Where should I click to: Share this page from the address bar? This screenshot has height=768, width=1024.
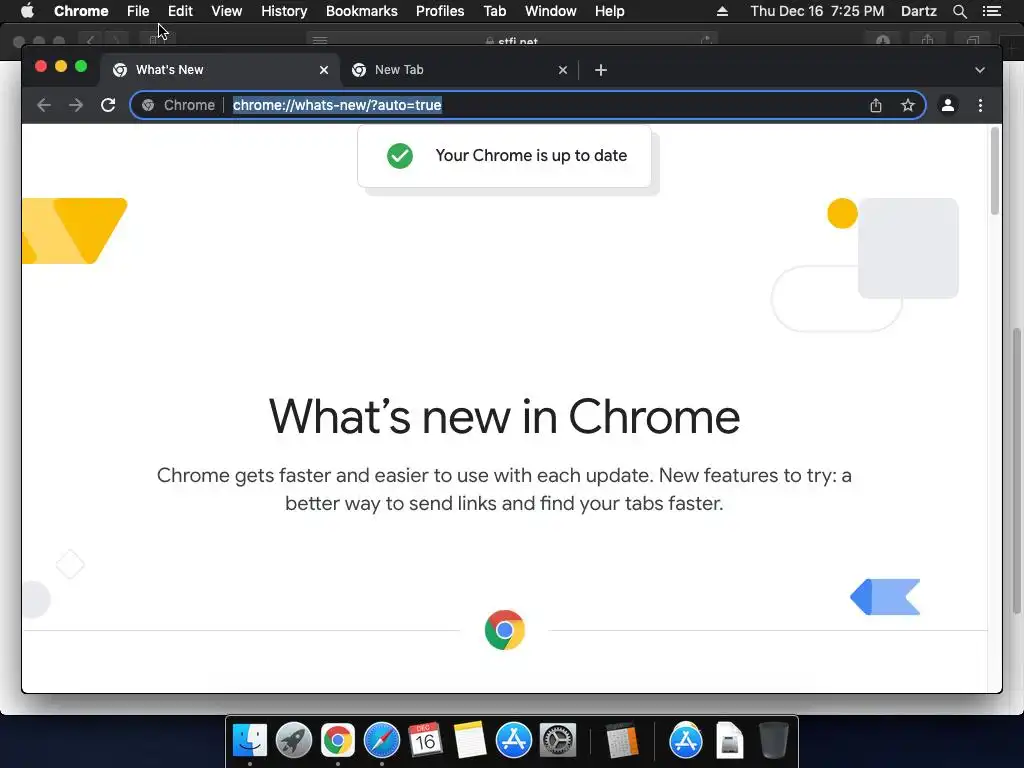tap(876, 105)
